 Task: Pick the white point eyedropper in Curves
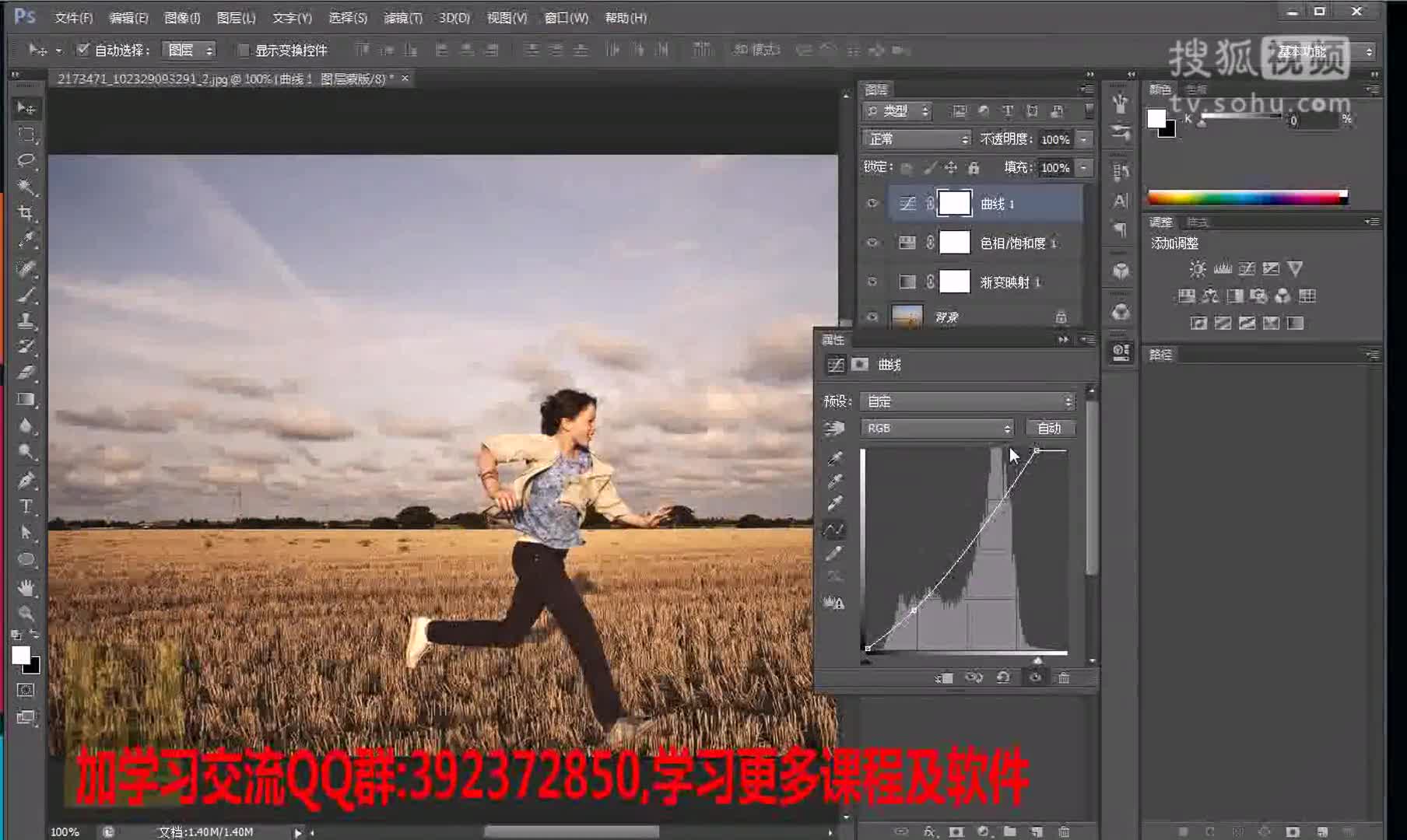pos(834,504)
